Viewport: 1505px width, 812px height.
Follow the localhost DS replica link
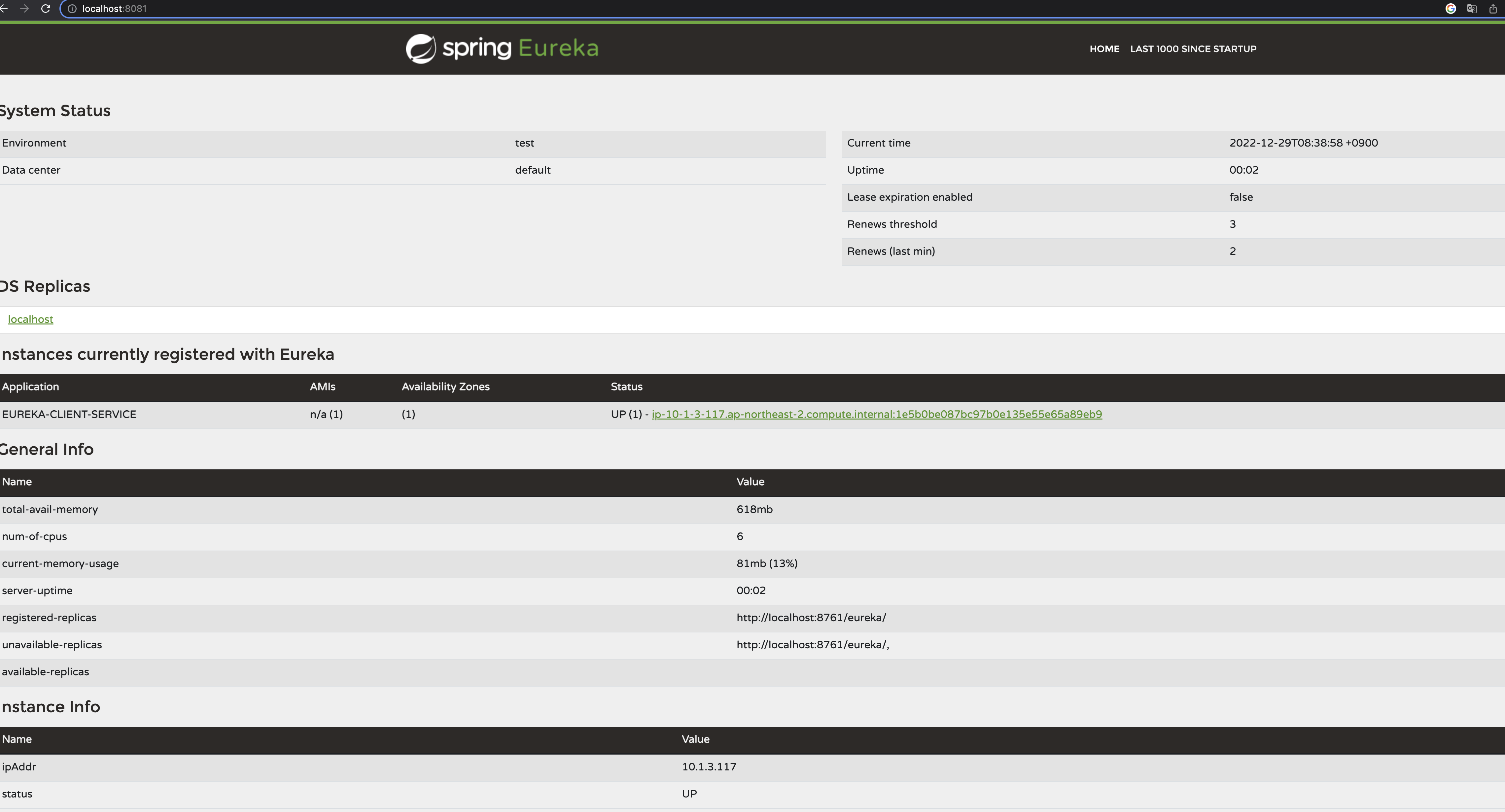[30, 319]
